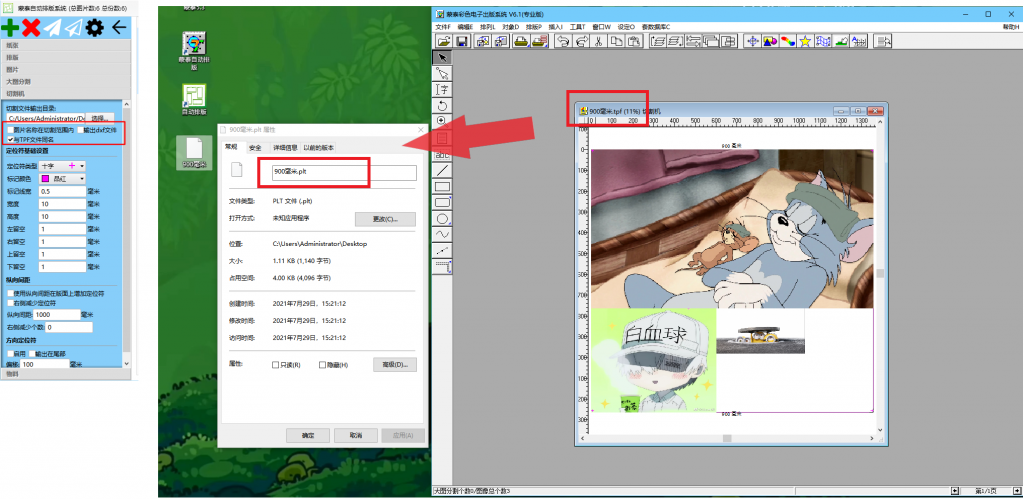Select the rotate tool
The height and width of the screenshot is (499, 1024).
click(443, 106)
